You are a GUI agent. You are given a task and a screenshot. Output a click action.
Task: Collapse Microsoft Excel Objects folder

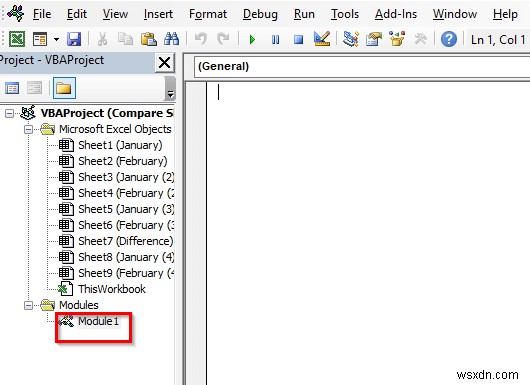29,129
